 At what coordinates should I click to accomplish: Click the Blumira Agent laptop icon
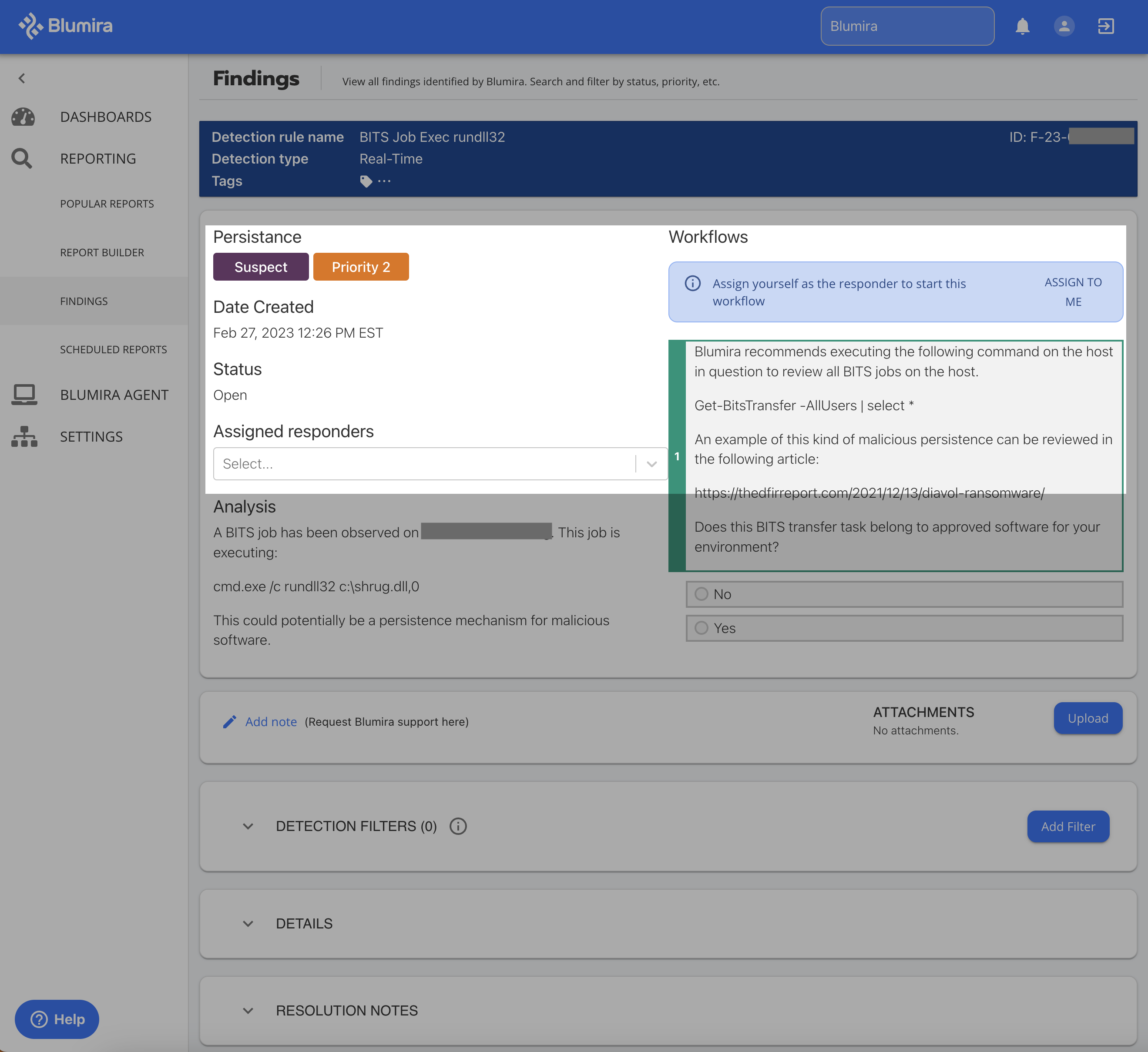click(x=24, y=395)
